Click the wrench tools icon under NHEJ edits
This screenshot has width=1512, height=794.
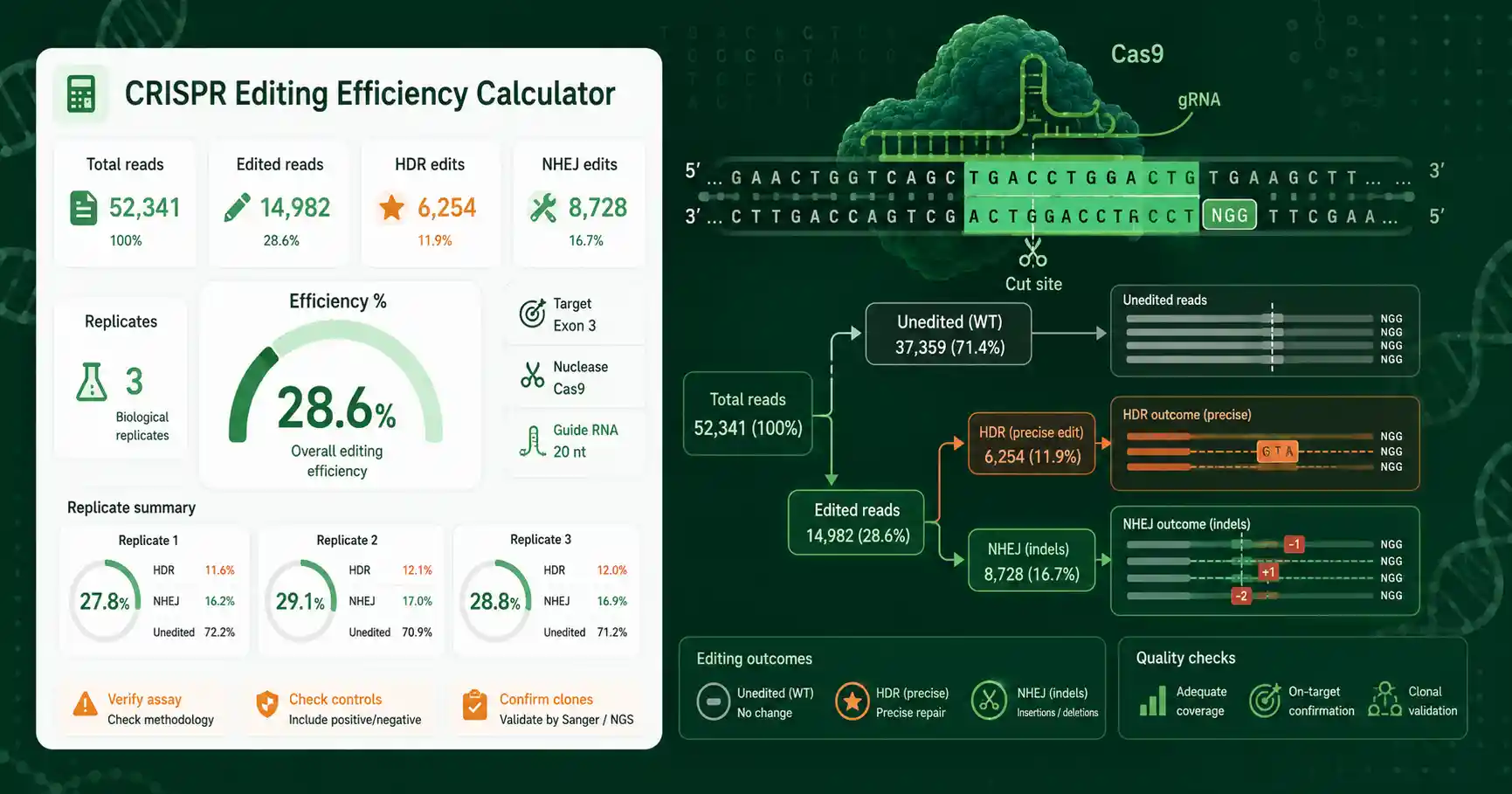pos(542,208)
